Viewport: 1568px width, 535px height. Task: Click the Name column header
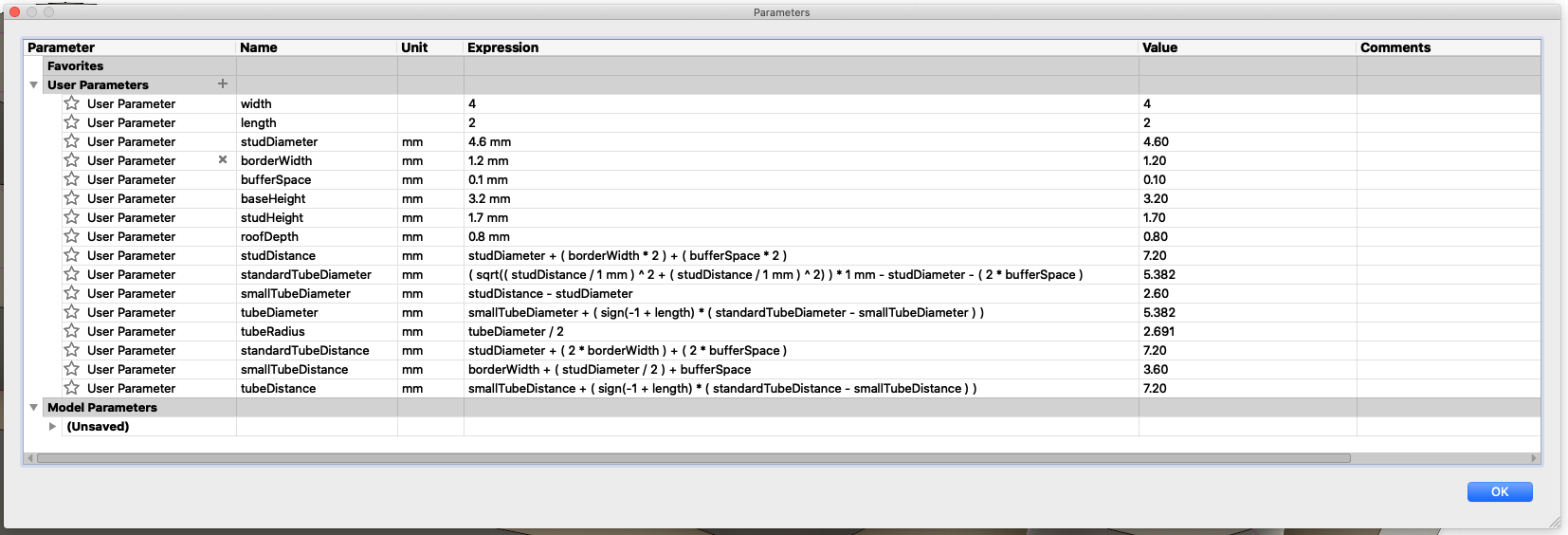coord(317,47)
